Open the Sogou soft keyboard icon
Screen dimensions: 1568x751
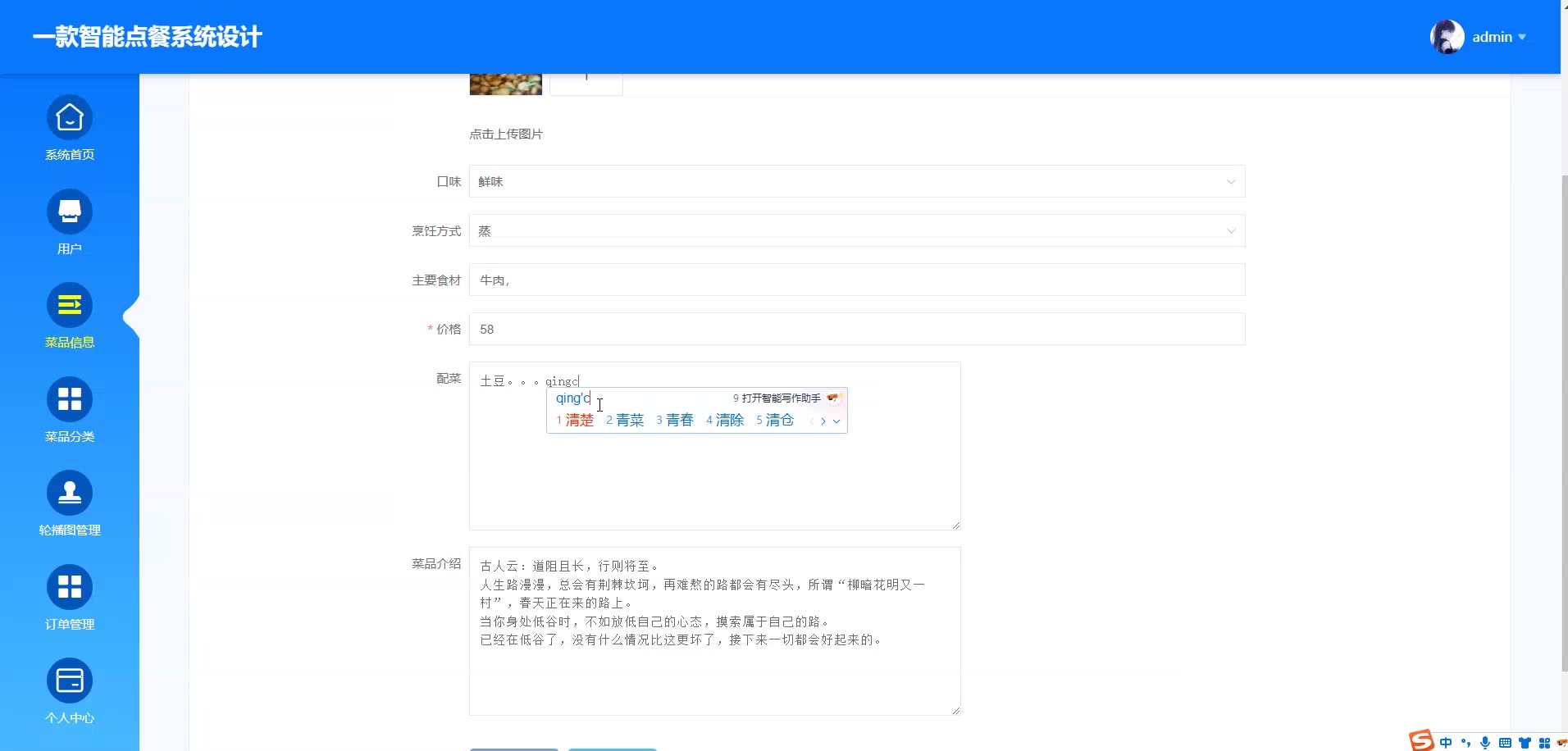point(1507,742)
